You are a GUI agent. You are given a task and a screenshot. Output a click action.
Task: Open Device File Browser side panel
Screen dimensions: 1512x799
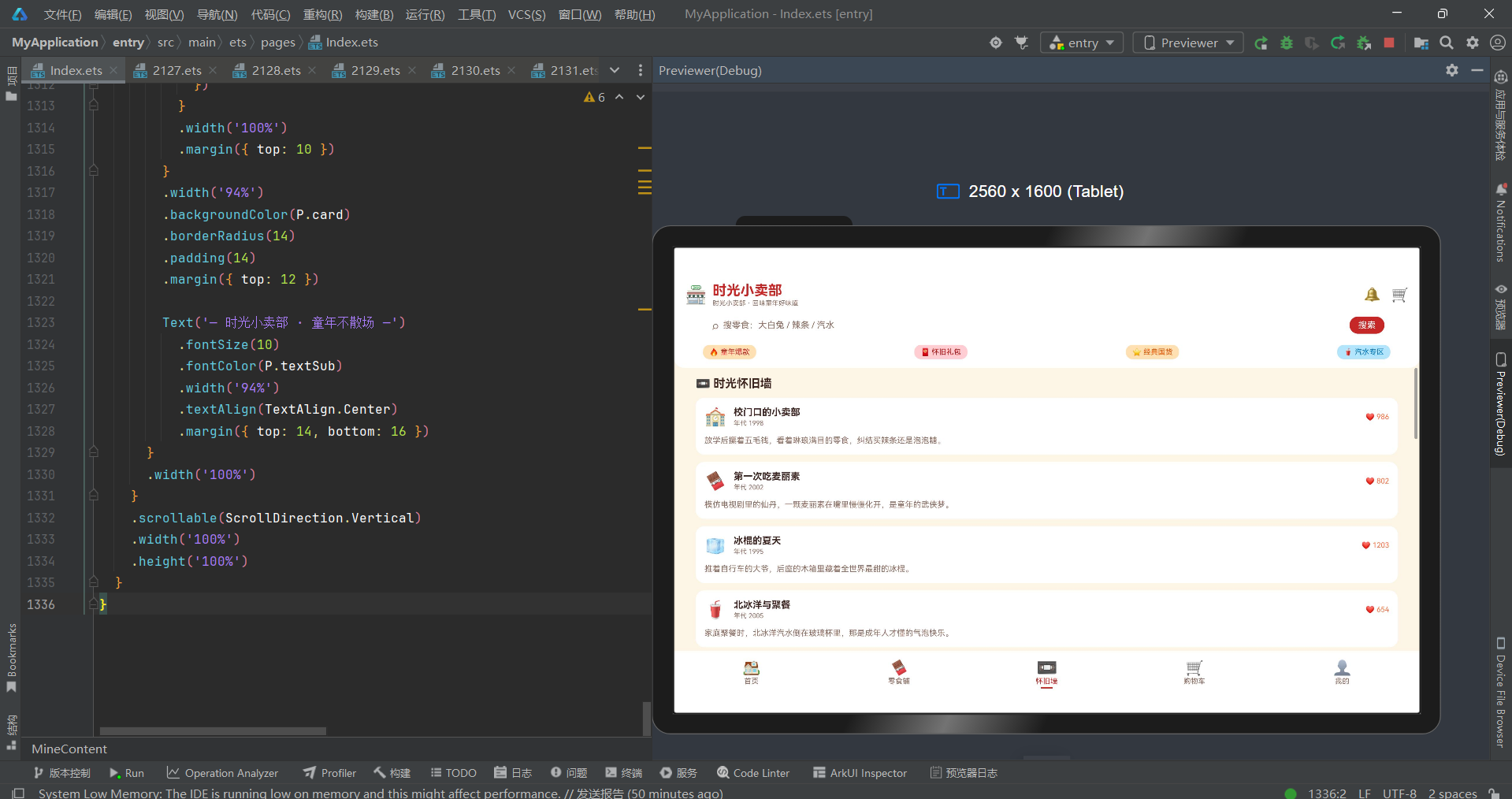tap(1501, 692)
